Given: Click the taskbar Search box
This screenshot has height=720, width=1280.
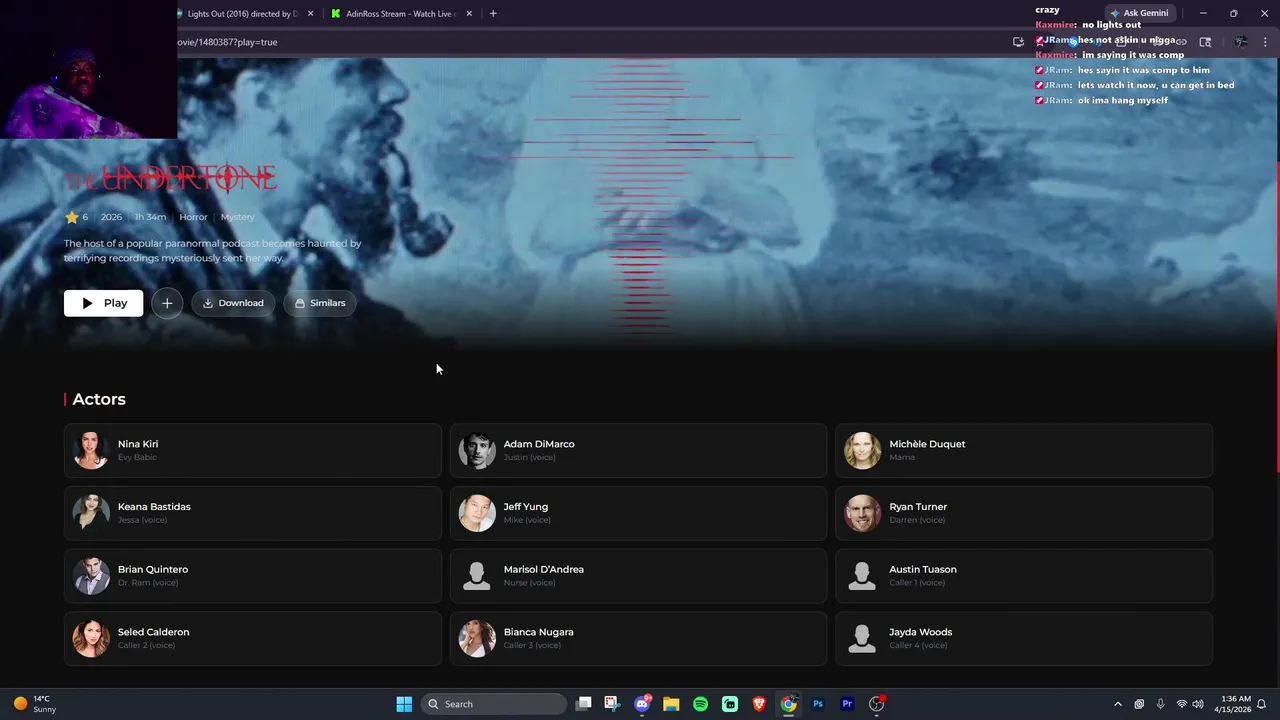Looking at the screenshot, I should 494,704.
